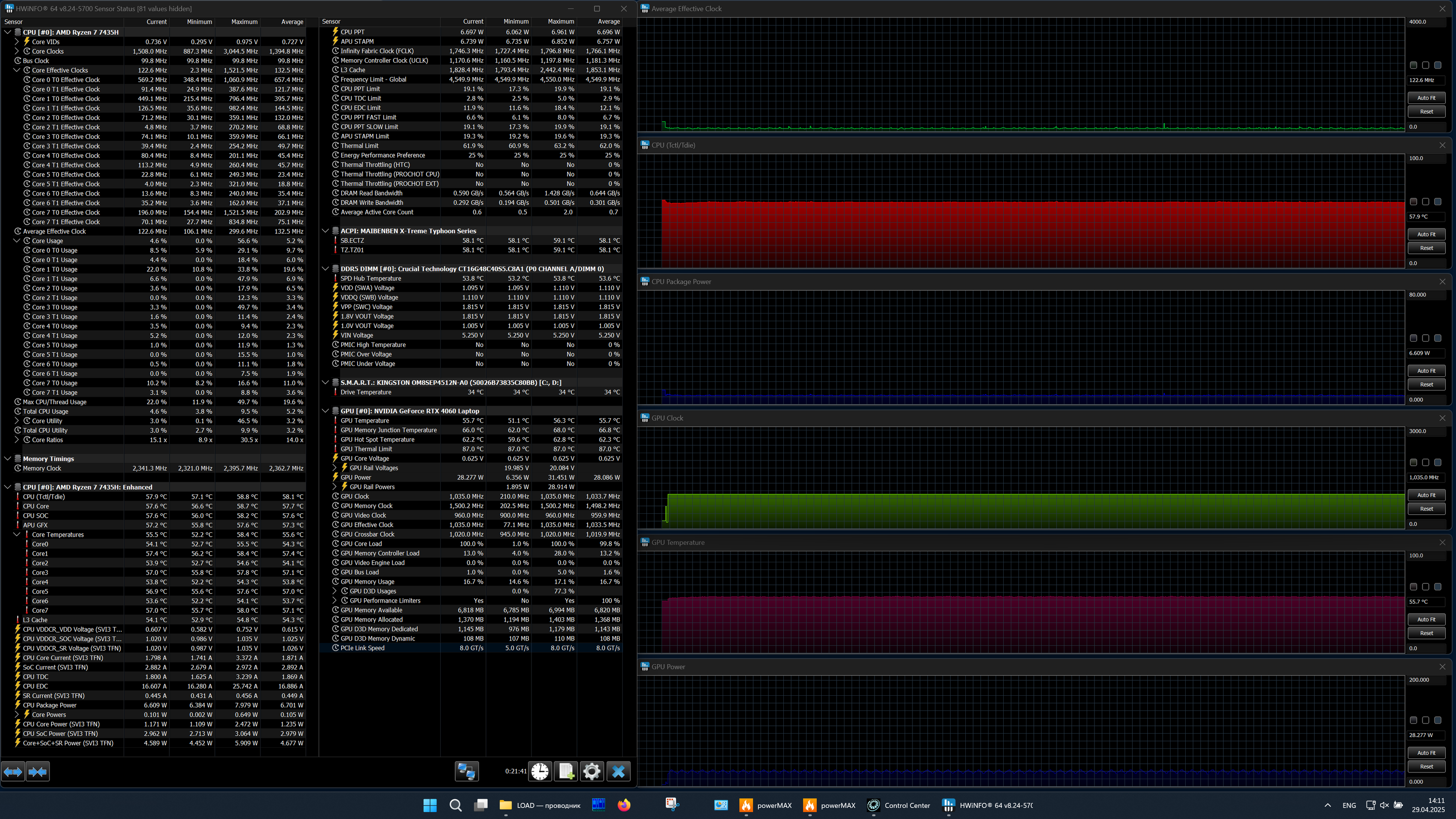Expand the GPU Rail Voltages node
The height and width of the screenshot is (819, 1456).
click(x=334, y=468)
